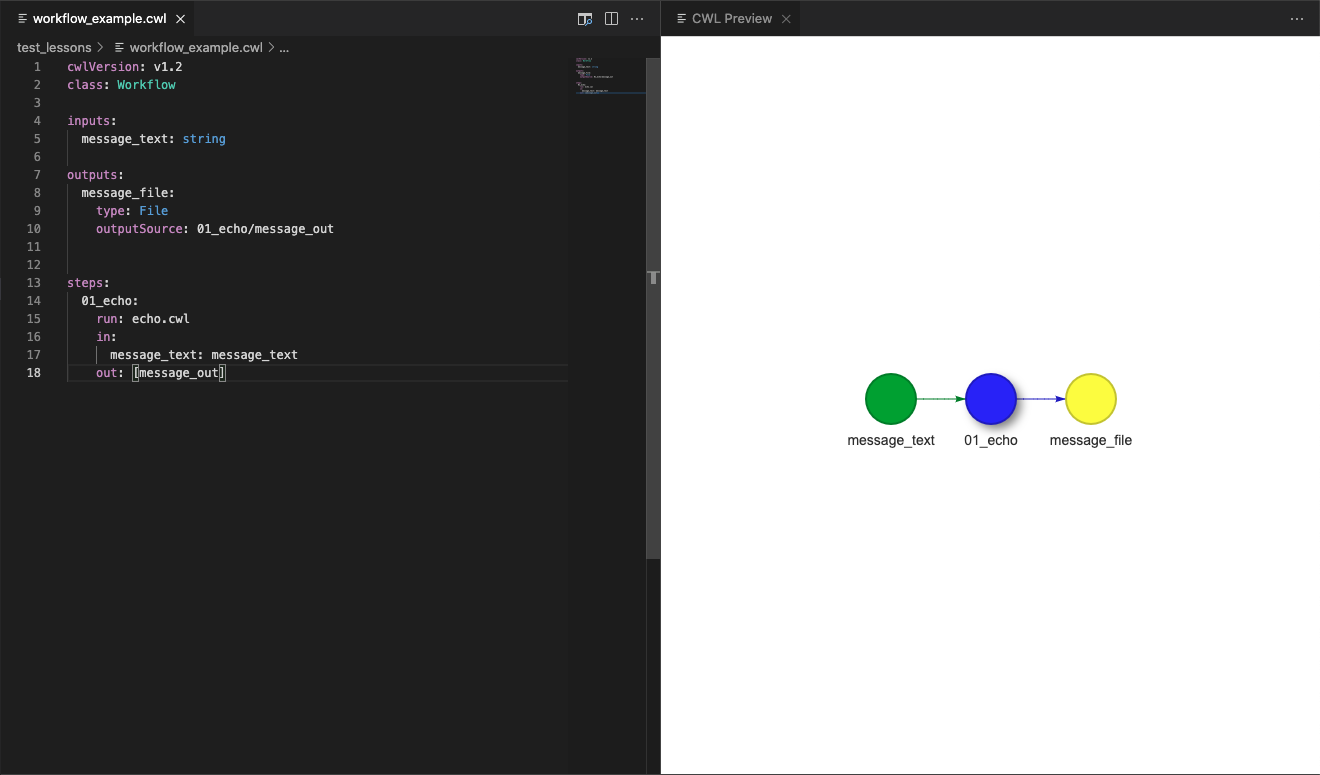The height and width of the screenshot is (775, 1320).
Task: Open the breadcrumb ellipsis symbol item
Action: tap(284, 47)
